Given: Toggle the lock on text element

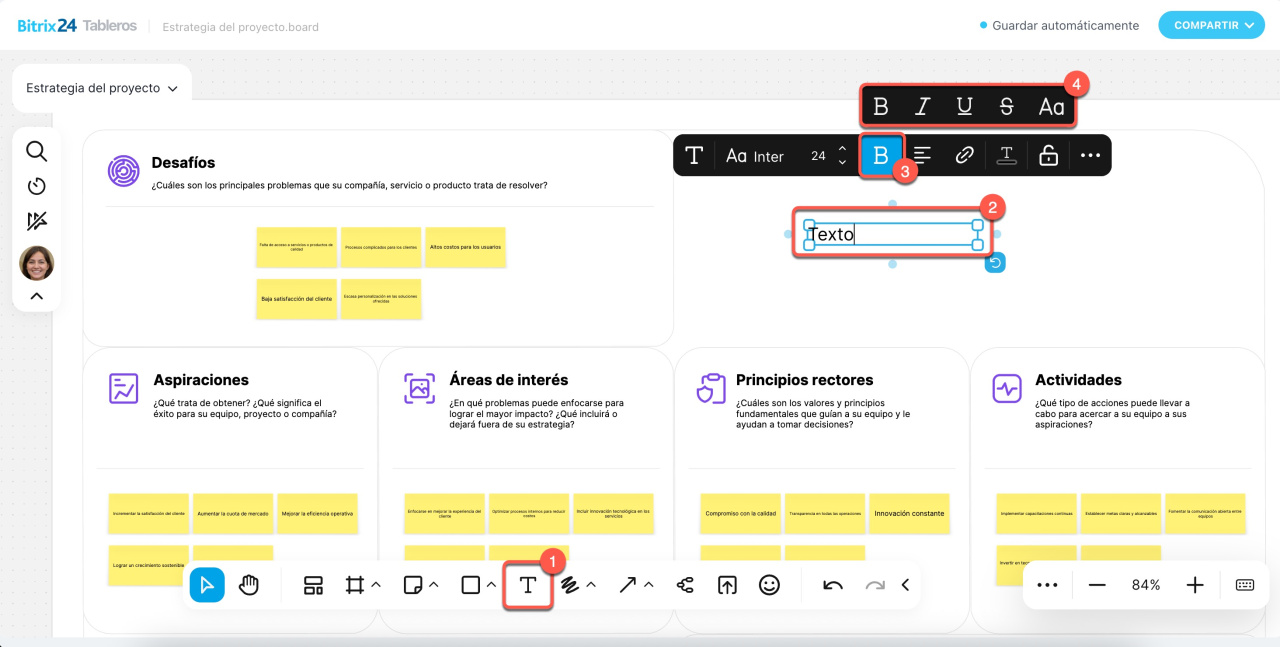Looking at the screenshot, I should [x=1048, y=156].
